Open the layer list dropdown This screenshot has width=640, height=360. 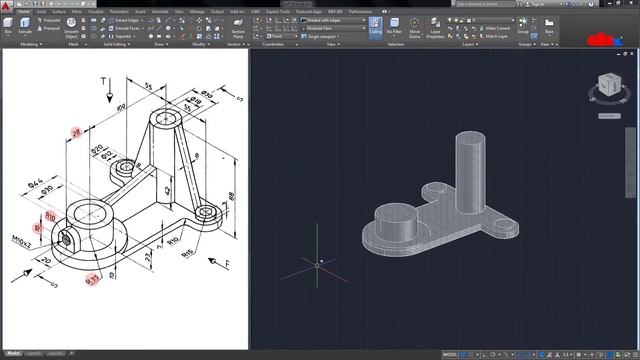[x=481, y=20]
